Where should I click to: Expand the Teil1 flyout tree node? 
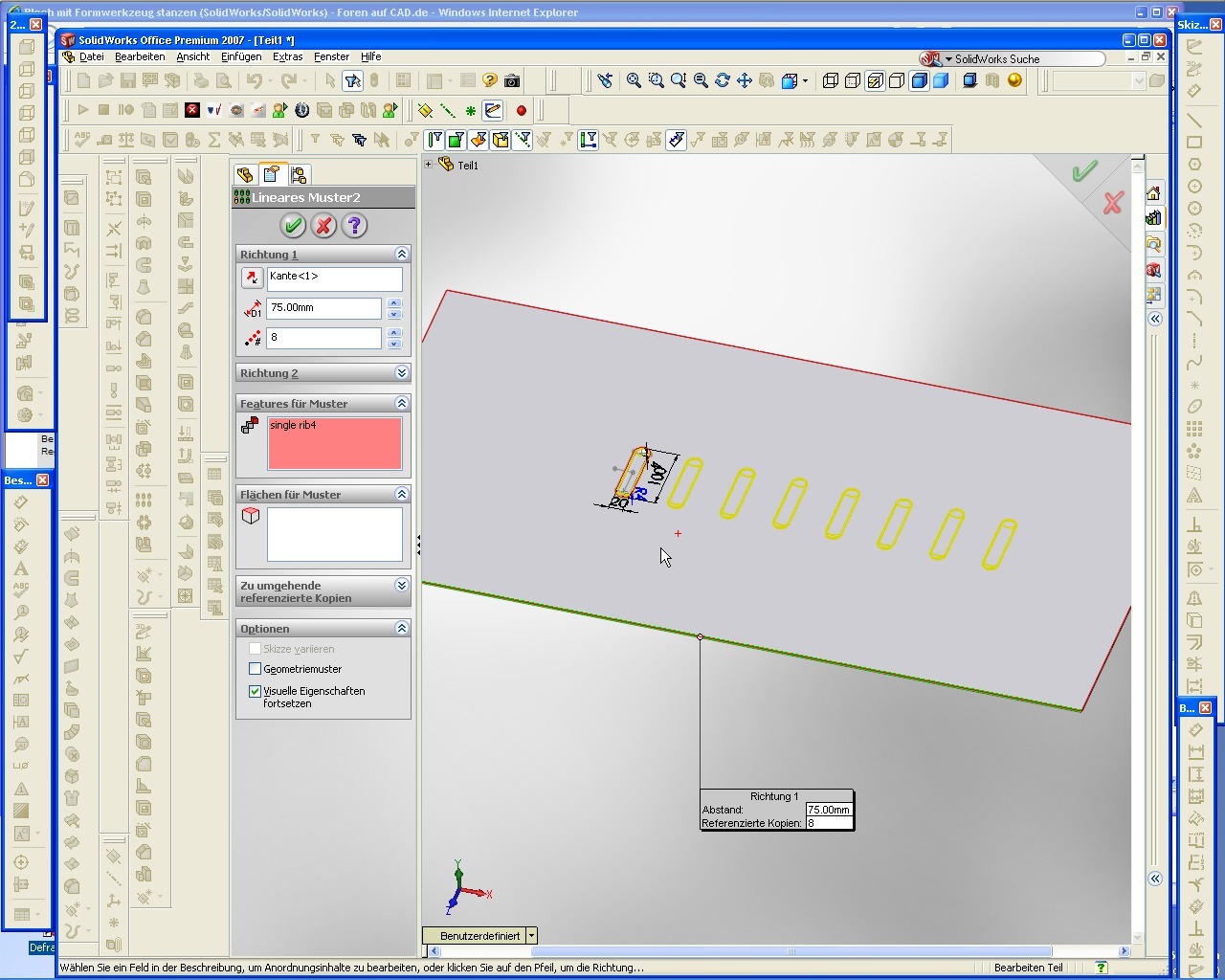point(428,165)
